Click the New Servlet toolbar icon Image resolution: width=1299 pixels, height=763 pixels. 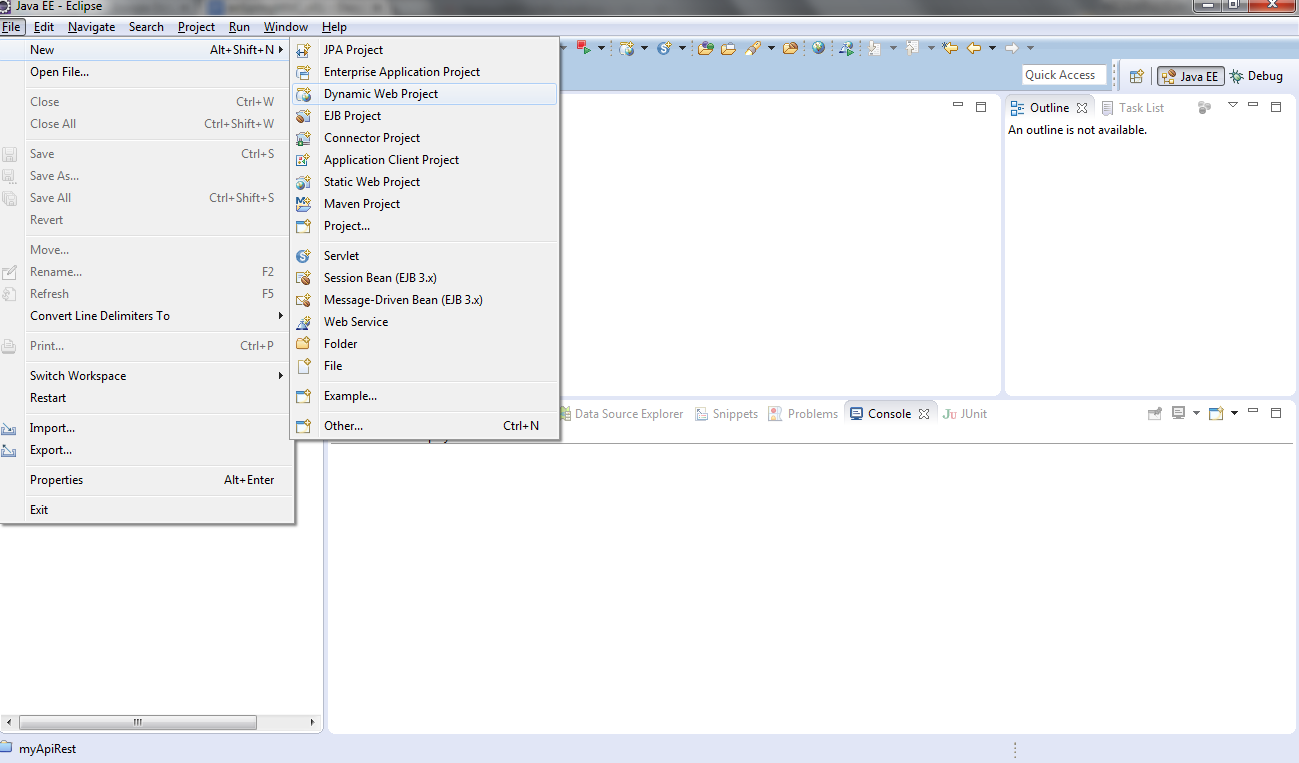(x=664, y=48)
